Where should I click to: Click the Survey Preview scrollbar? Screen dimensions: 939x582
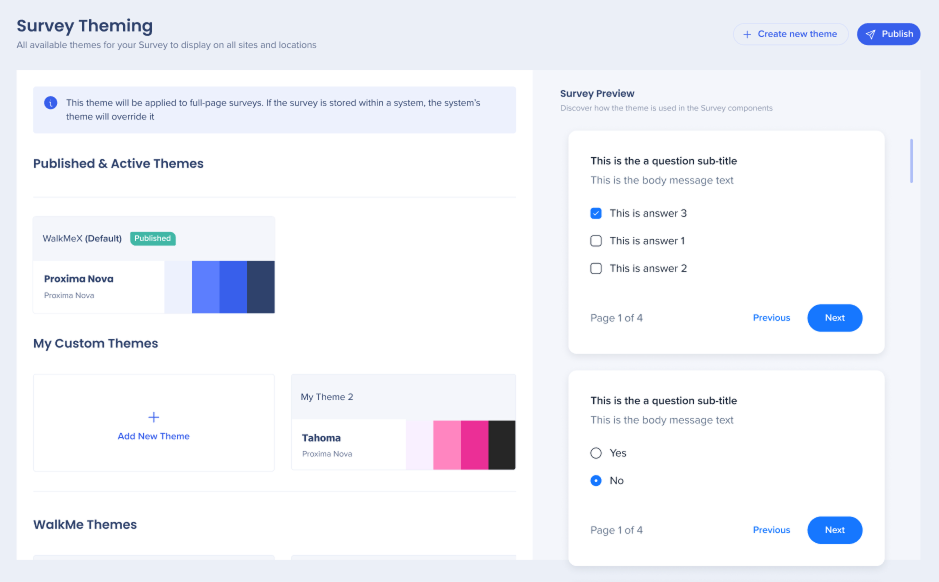(x=911, y=160)
